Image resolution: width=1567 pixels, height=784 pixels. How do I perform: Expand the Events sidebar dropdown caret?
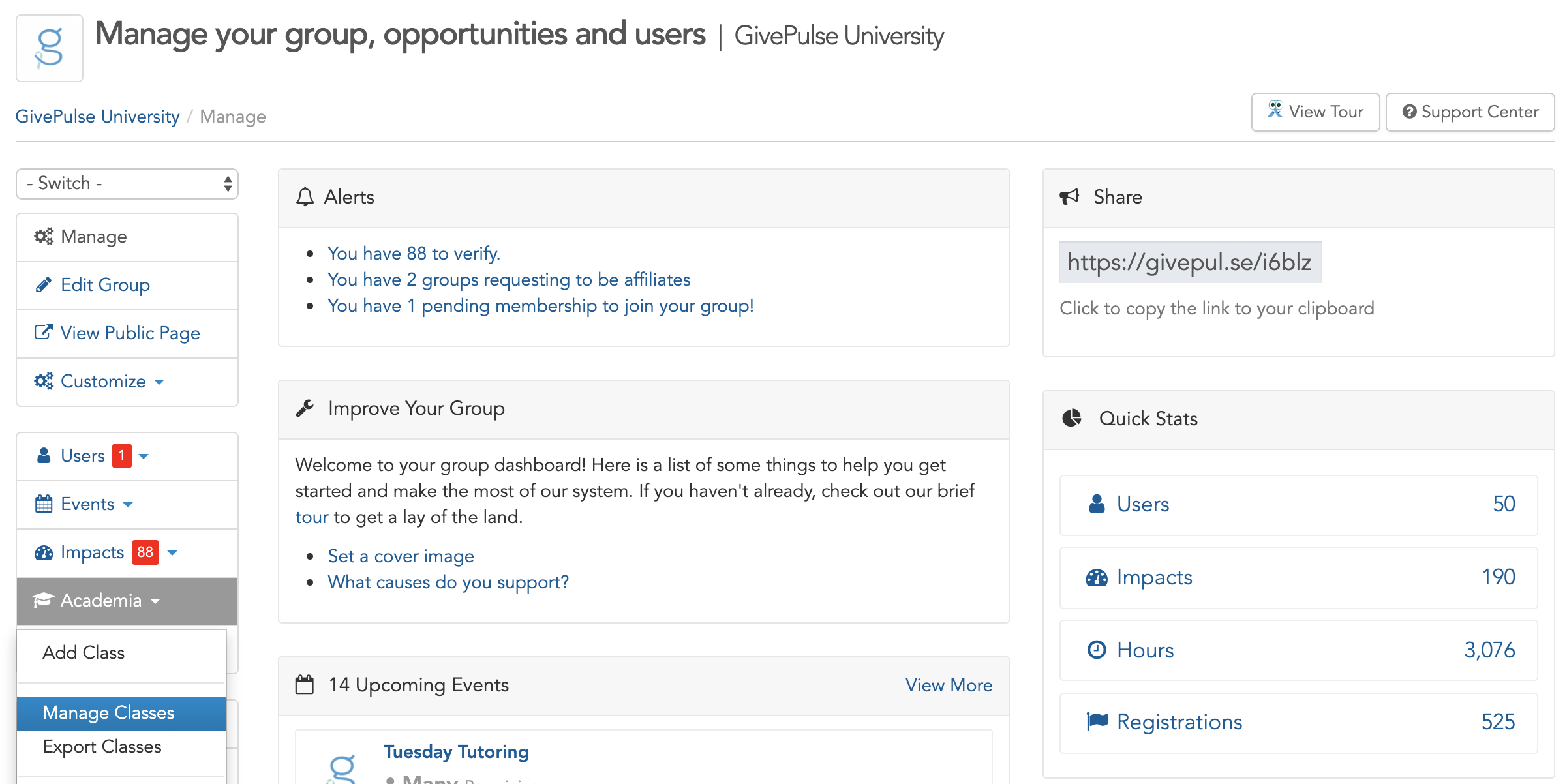128,505
